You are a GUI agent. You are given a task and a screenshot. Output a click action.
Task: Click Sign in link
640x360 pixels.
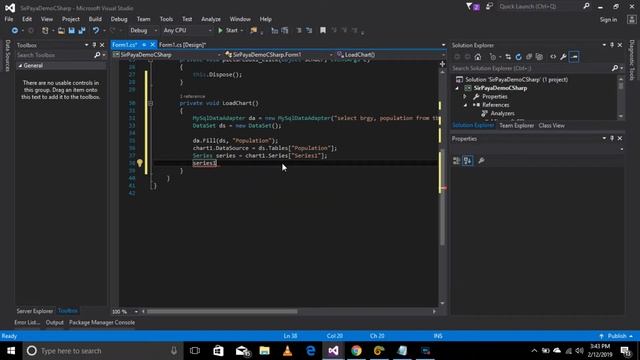coord(608,20)
